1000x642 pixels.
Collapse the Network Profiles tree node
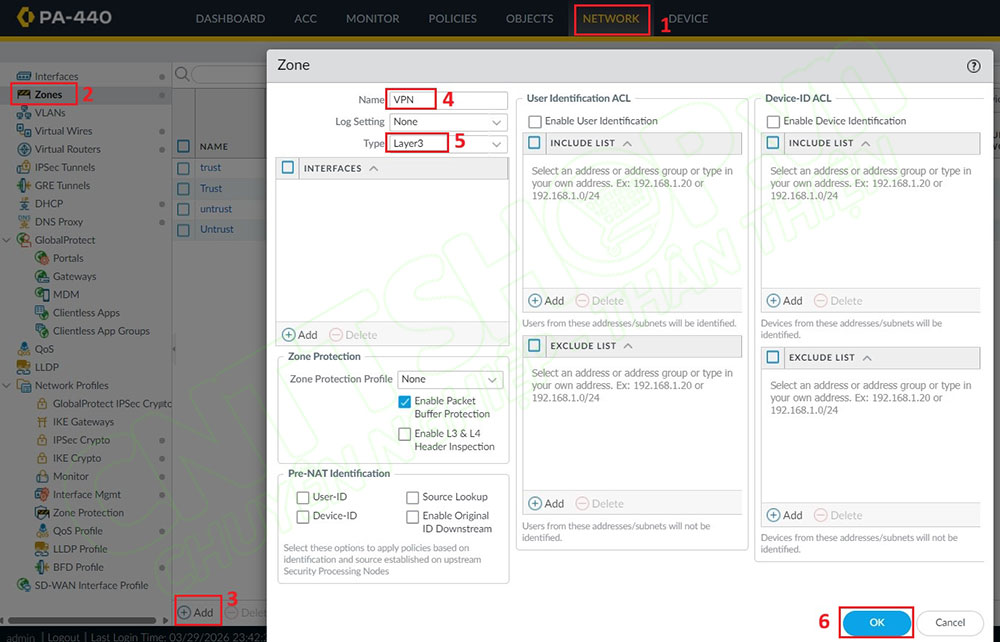[7, 386]
